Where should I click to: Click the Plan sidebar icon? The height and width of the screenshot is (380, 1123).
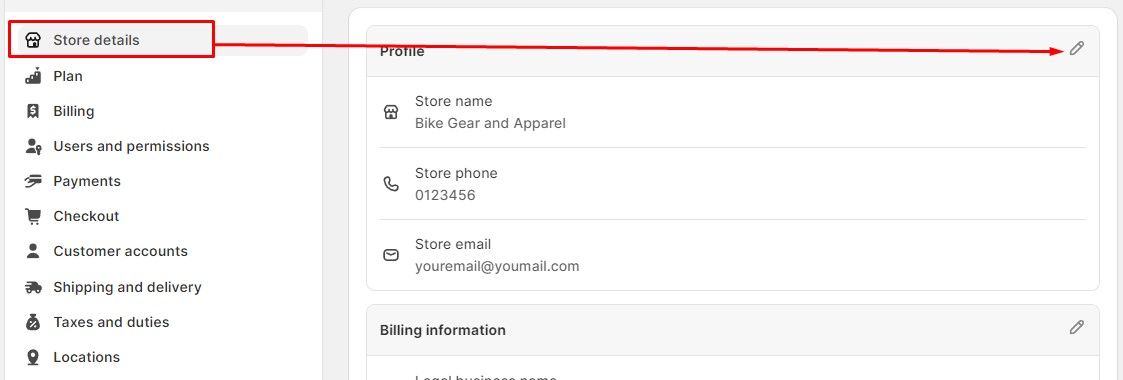33,76
